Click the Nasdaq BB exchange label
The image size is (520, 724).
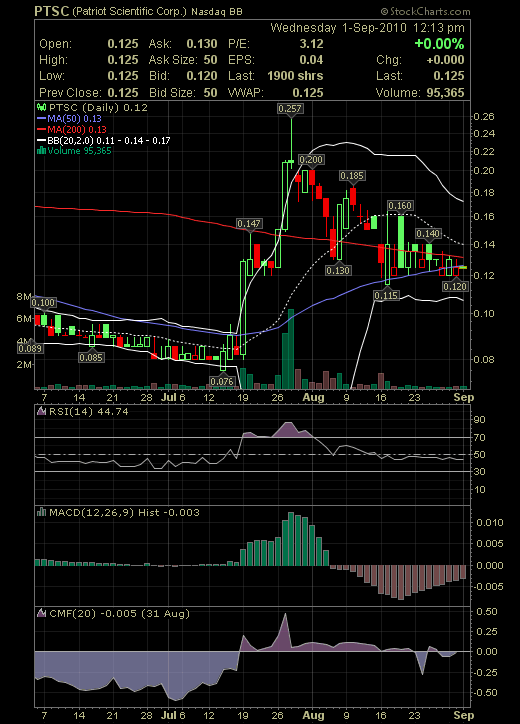tap(216, 12)
